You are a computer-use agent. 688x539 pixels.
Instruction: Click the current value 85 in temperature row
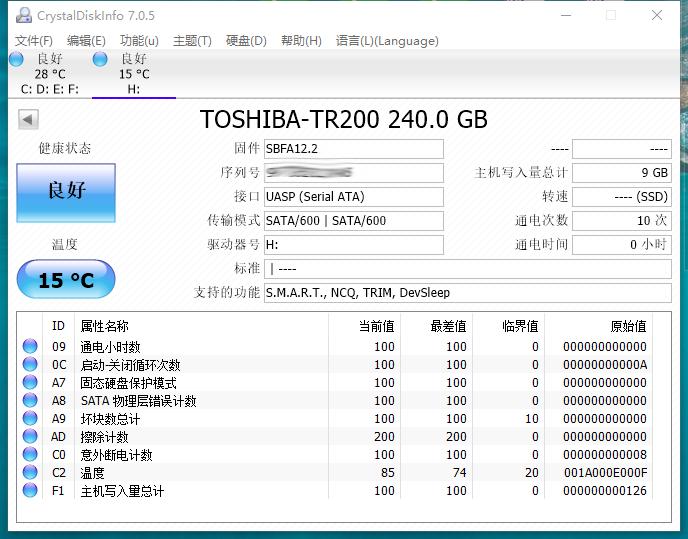(x=388, y=473)
